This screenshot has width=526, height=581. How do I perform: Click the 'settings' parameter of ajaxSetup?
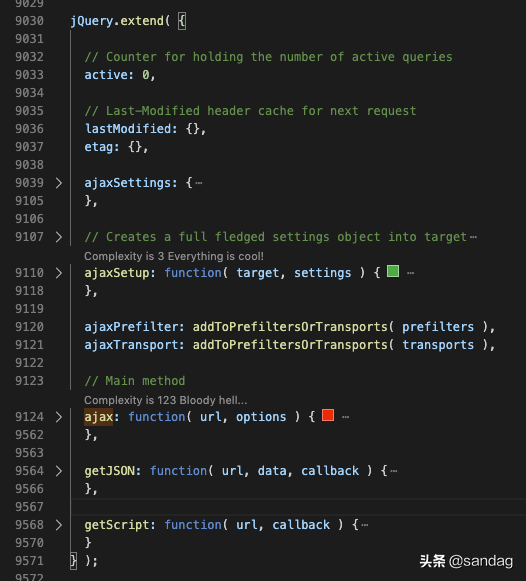coord(323,273)
